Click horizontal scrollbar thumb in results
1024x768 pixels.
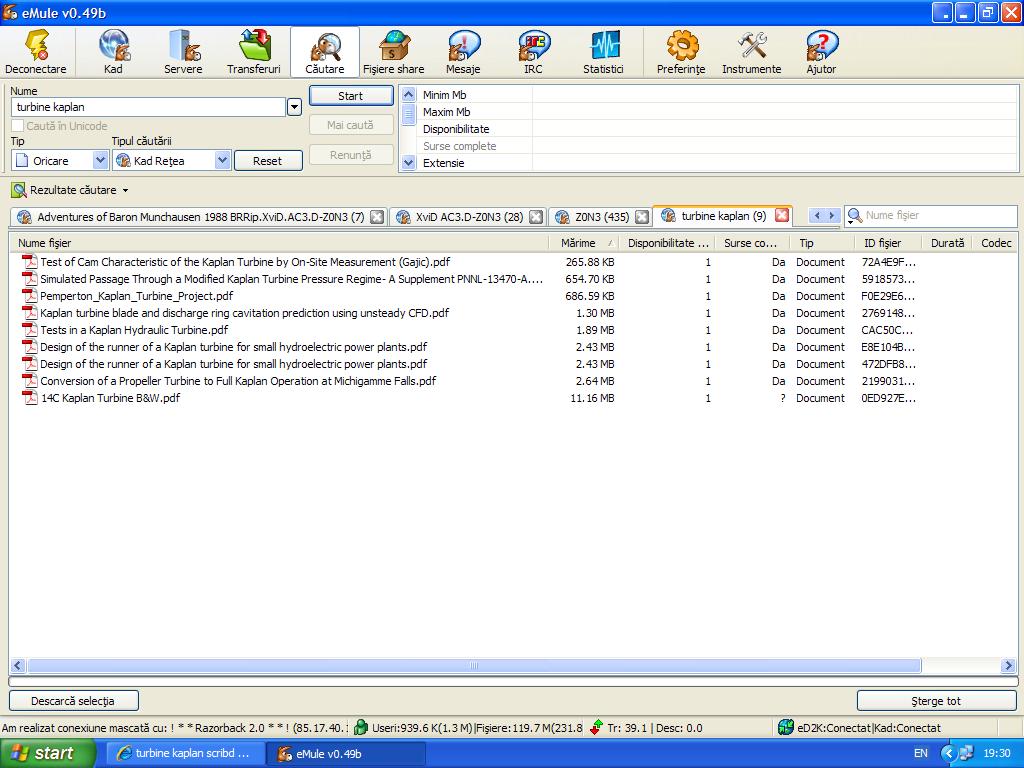tap(473, 665)
